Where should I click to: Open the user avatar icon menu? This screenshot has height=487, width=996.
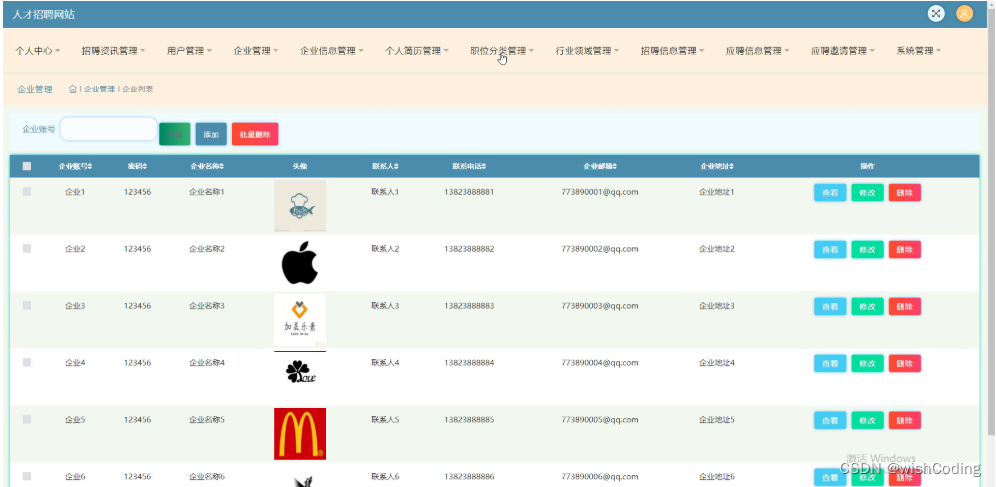coord(964,13)
